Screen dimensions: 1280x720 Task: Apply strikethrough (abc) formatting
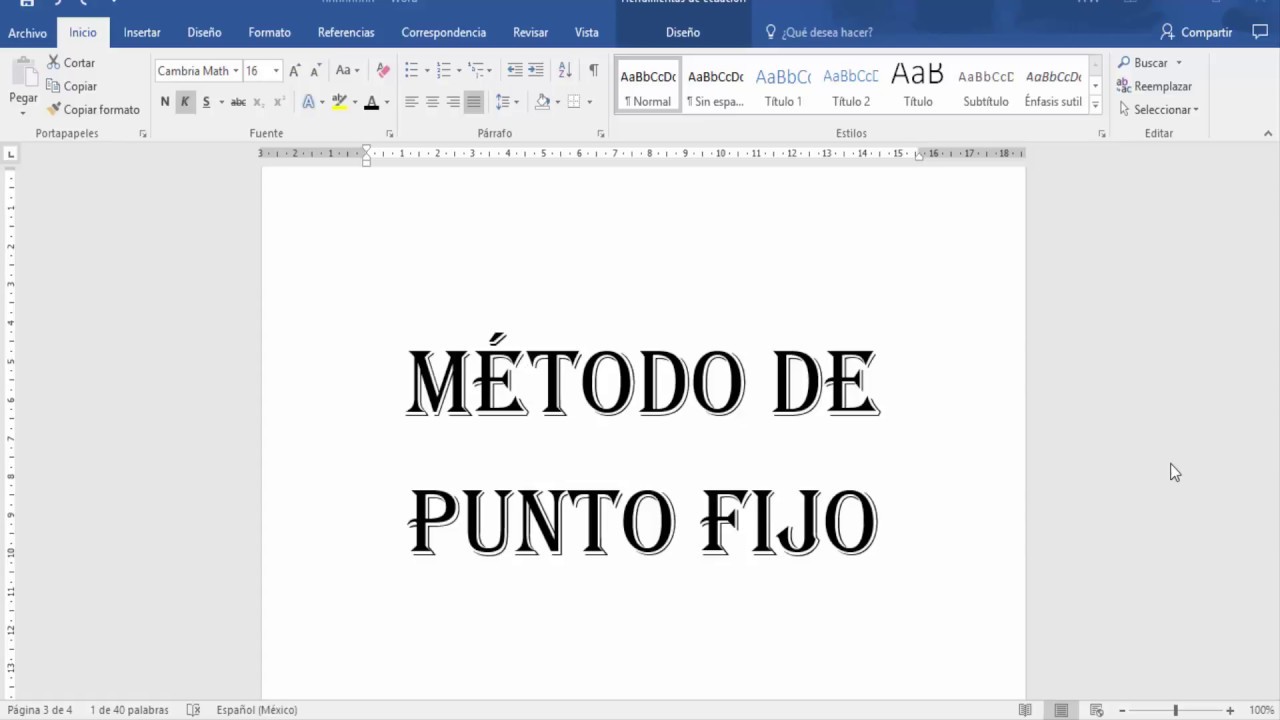point(238,102)
